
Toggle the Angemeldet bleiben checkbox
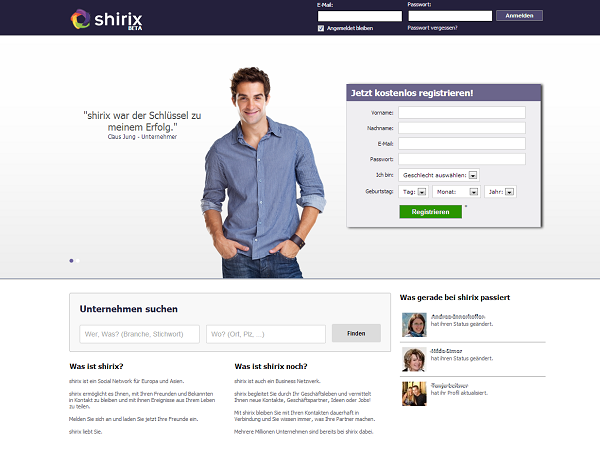(321, 28)
